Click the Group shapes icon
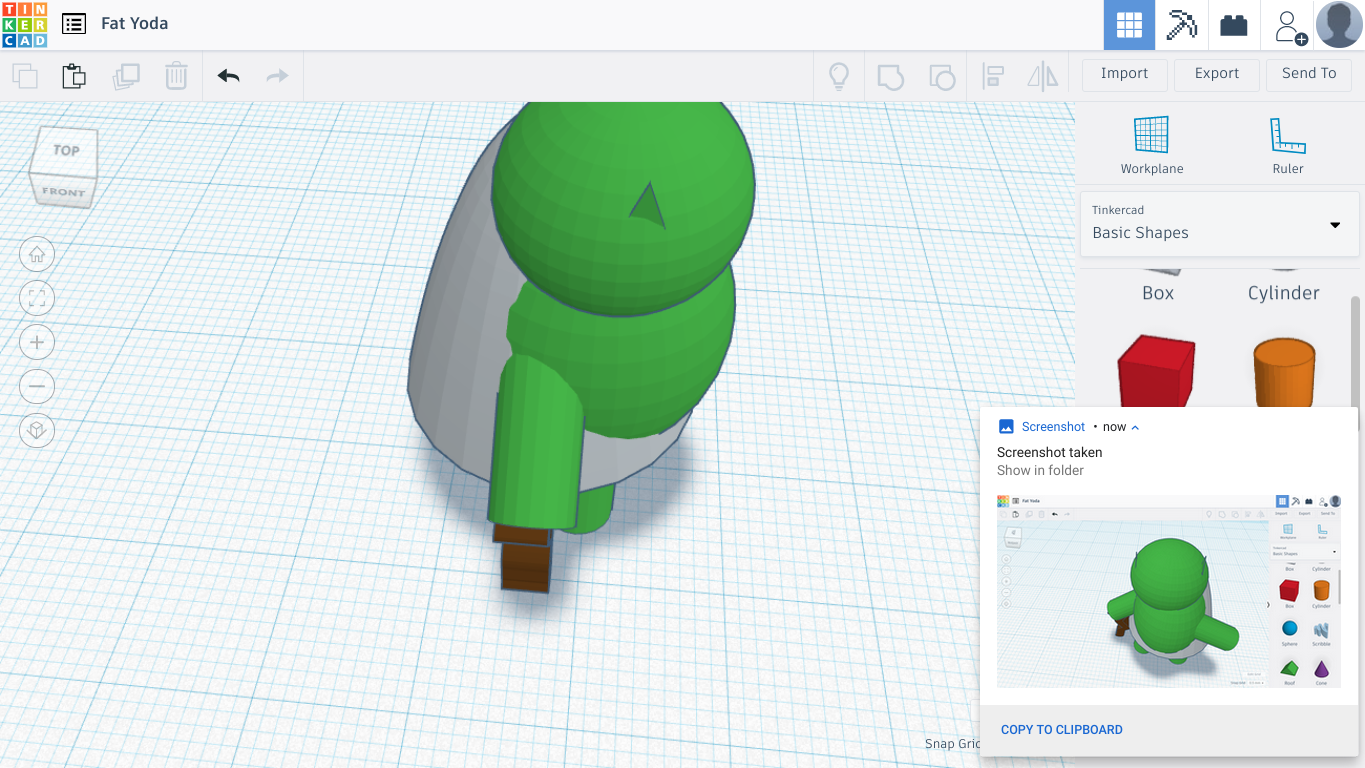Screen dimensions: 1365x768 point(890,76)
